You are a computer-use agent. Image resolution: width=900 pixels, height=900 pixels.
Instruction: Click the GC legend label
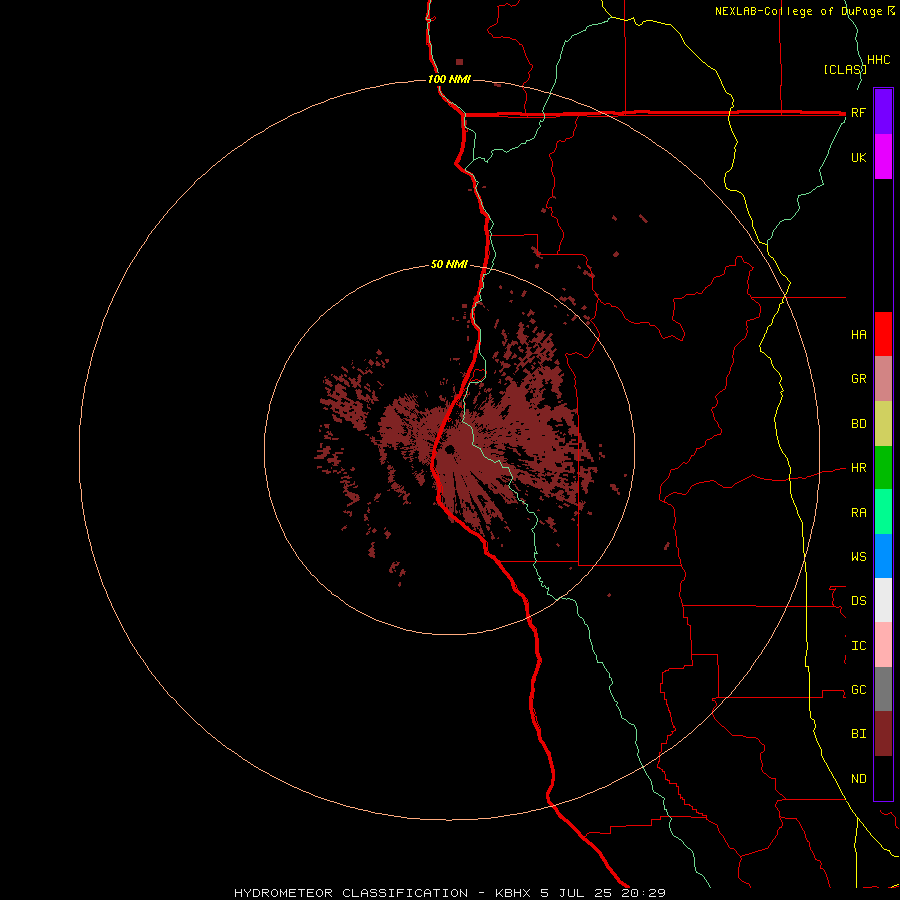(x=858, y=690)
